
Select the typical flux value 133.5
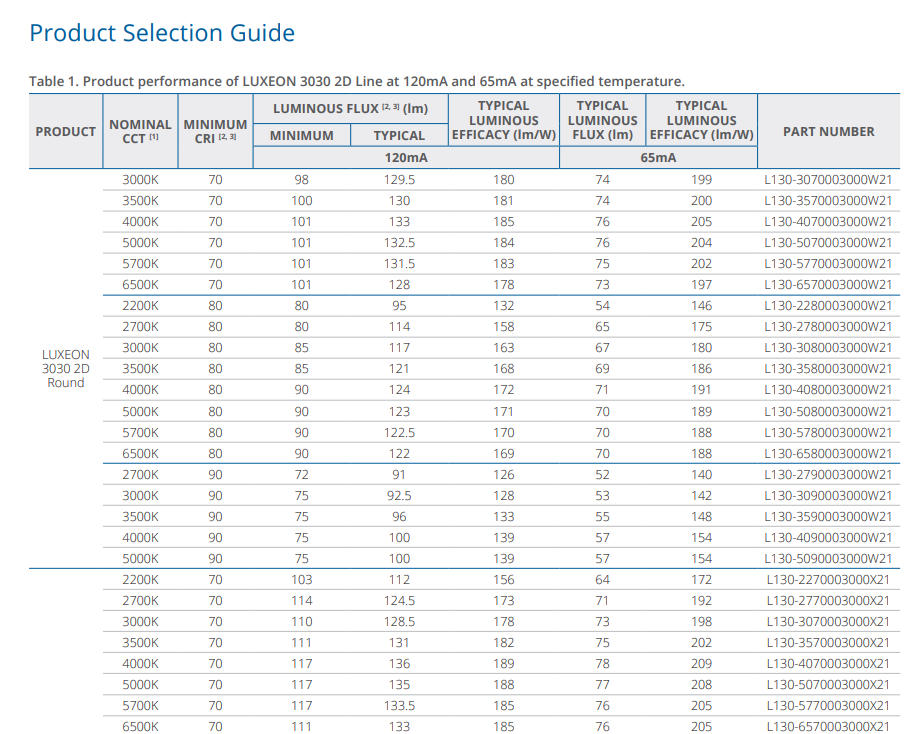tap(399, 706)
